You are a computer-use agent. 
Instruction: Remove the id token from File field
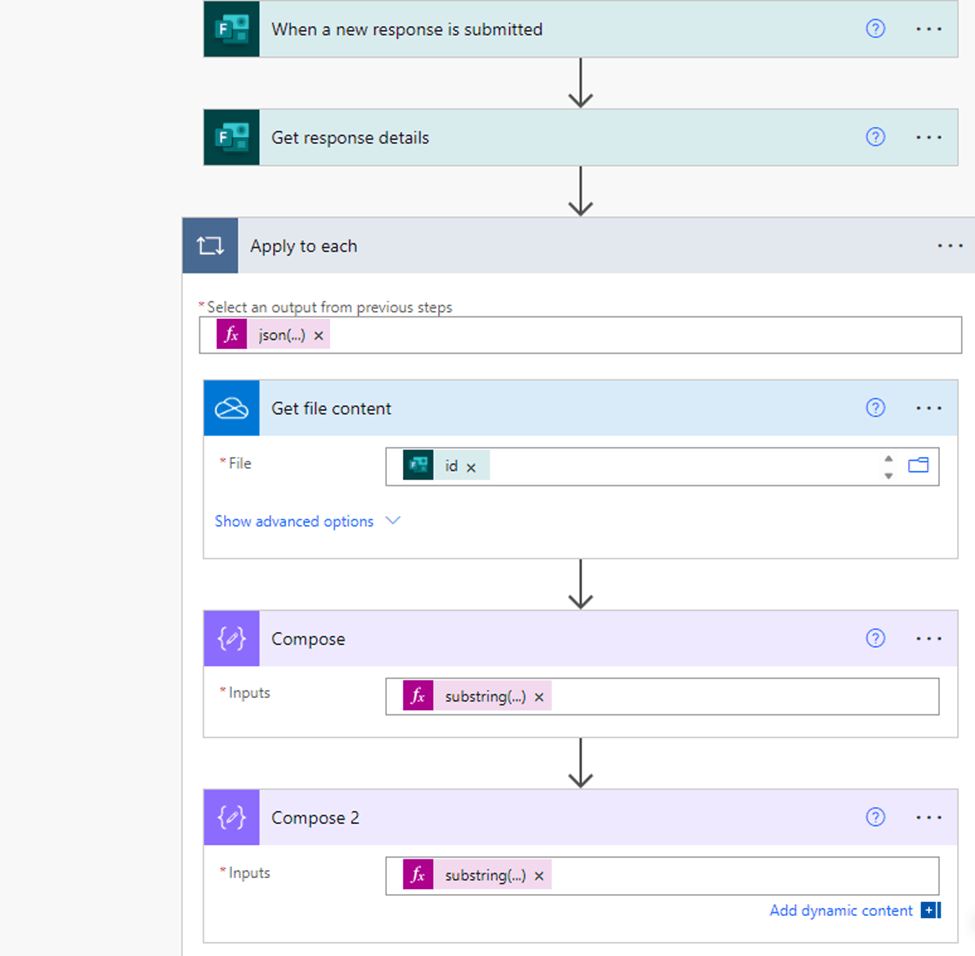471,468
